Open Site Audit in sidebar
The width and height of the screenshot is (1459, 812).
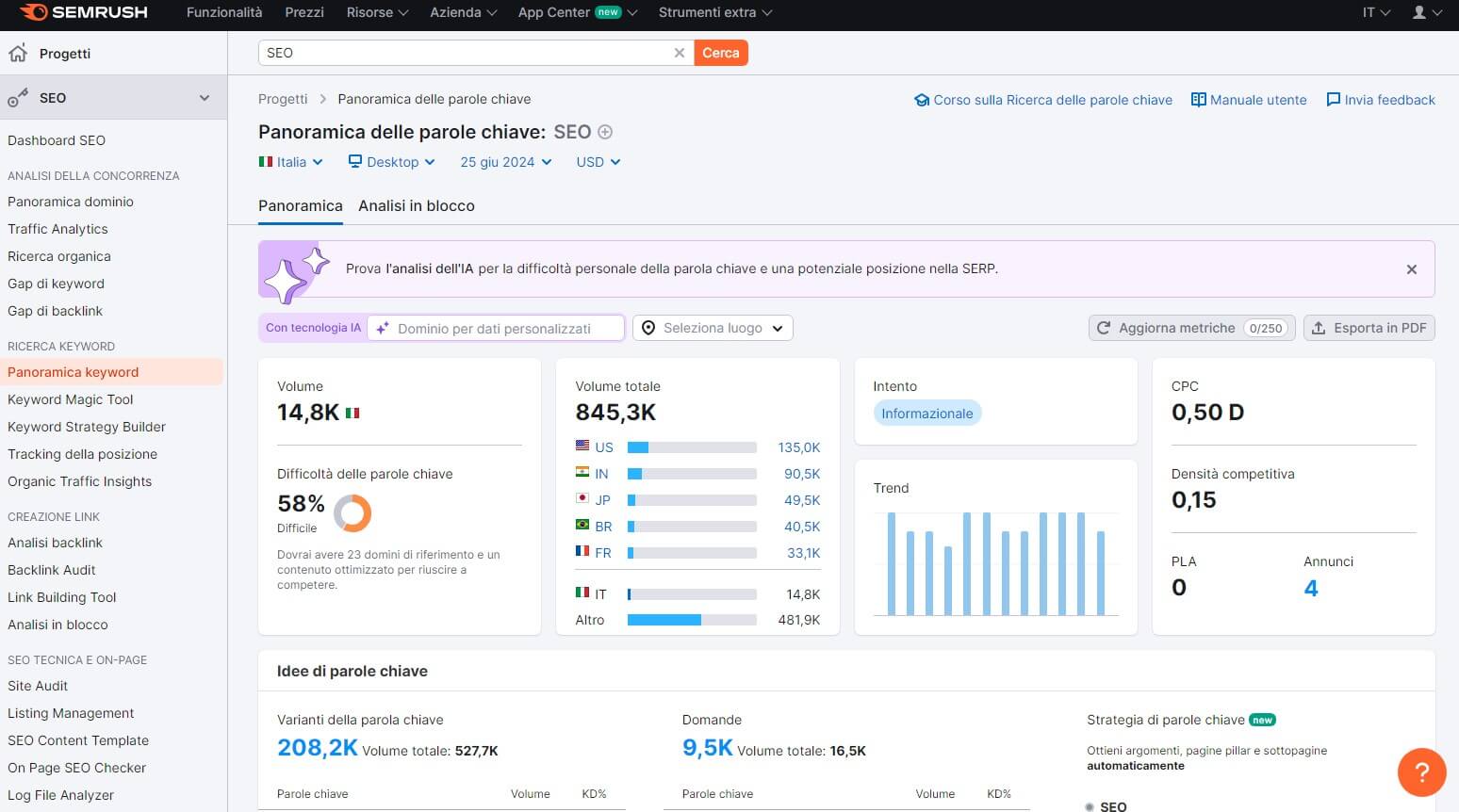[38, 686]
